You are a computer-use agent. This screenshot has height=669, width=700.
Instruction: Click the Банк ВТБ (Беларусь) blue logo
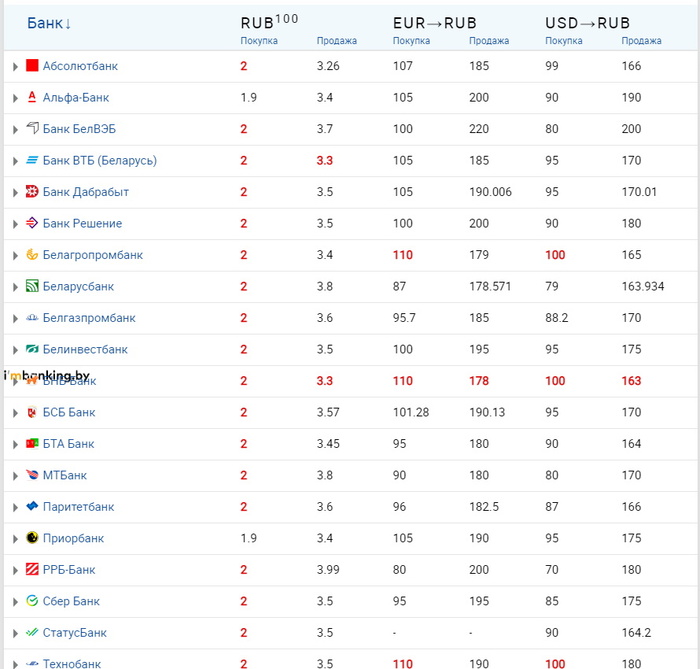point(32,160)
